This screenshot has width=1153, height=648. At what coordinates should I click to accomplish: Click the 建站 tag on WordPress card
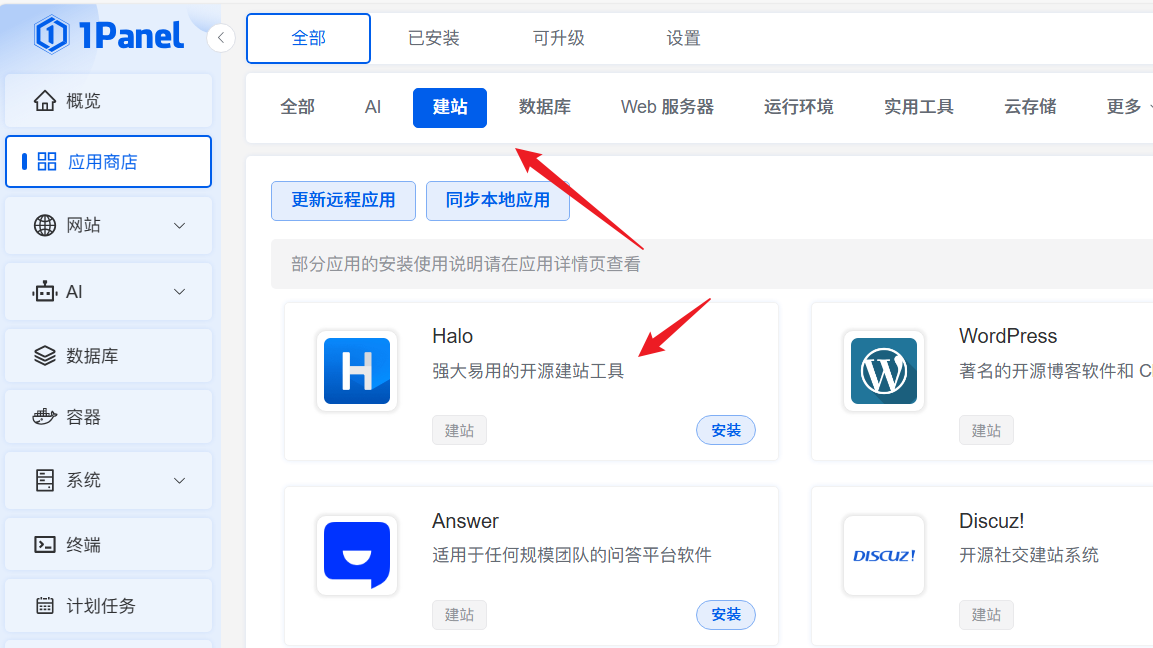(x=986, y=430)
